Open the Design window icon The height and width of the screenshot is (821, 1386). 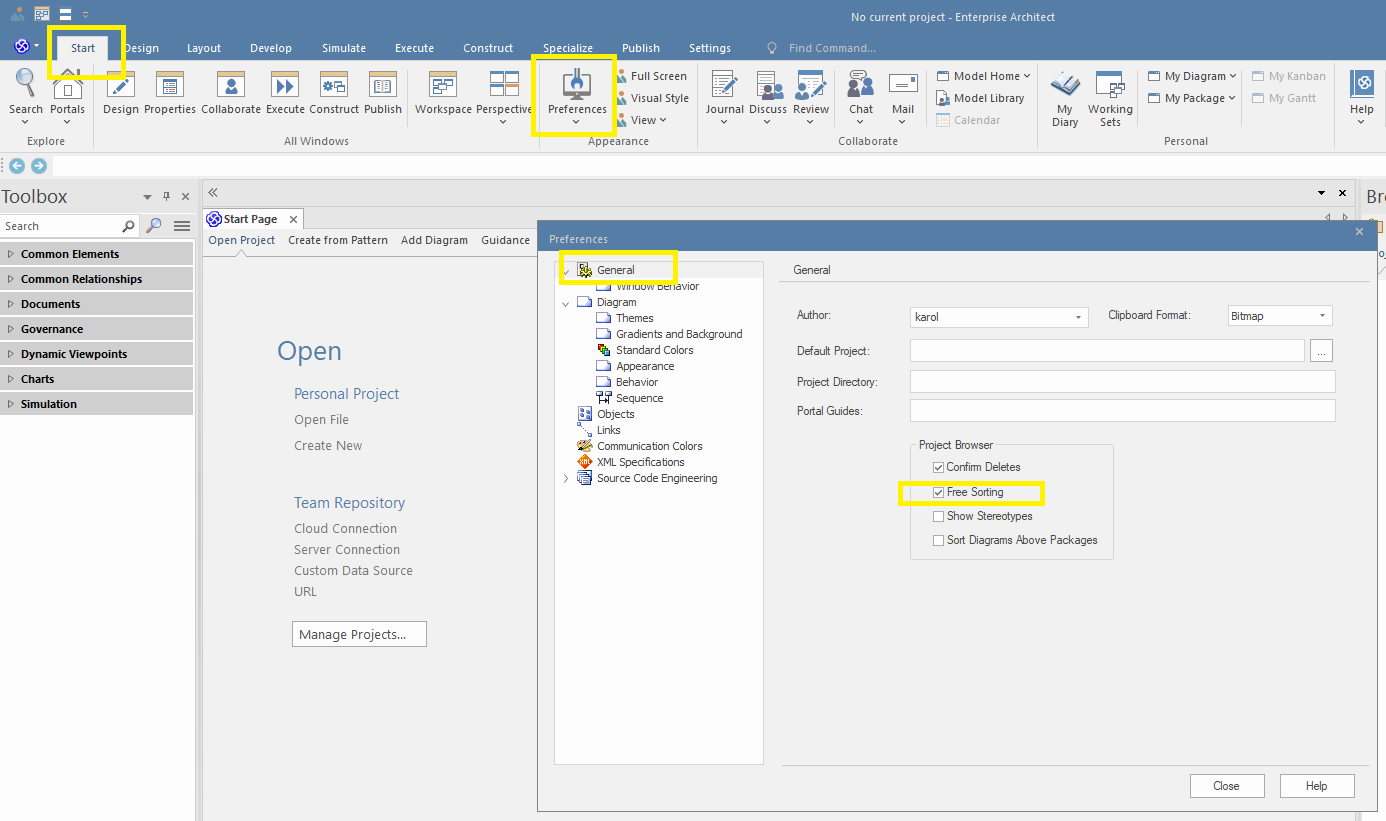[x=121, y=94]
